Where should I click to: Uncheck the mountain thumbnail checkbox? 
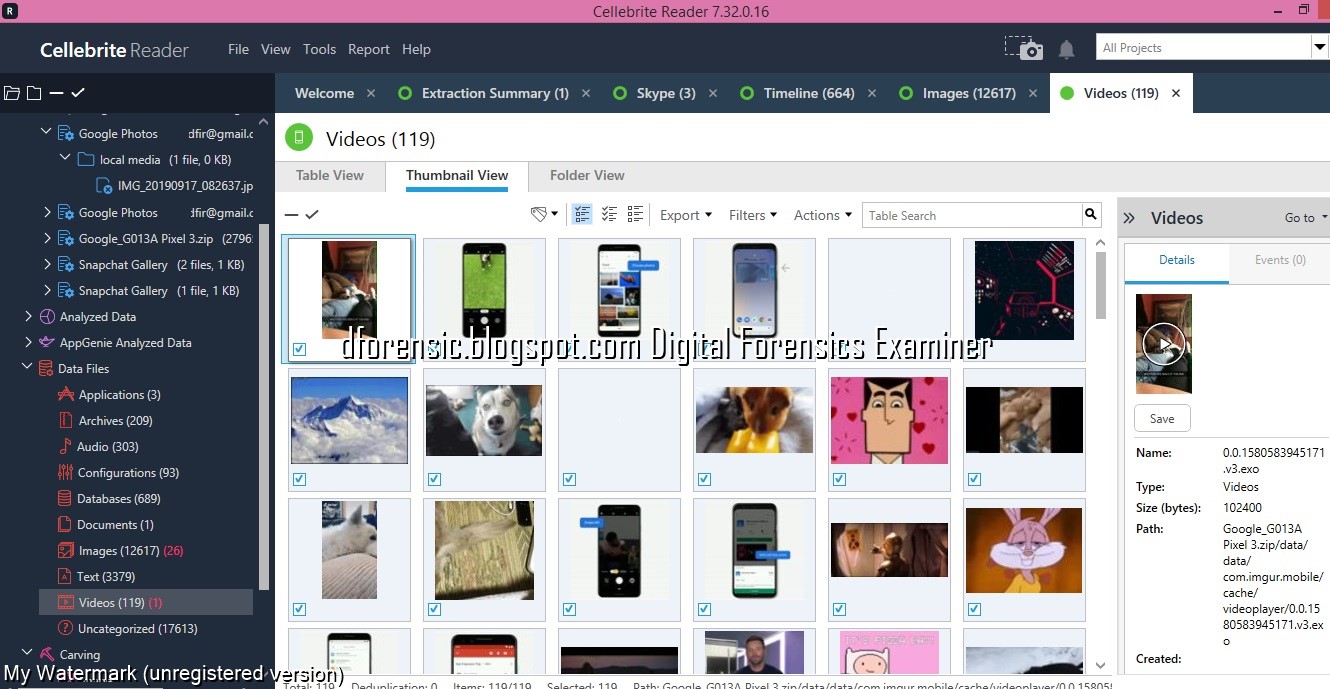(x=300, y=479)
